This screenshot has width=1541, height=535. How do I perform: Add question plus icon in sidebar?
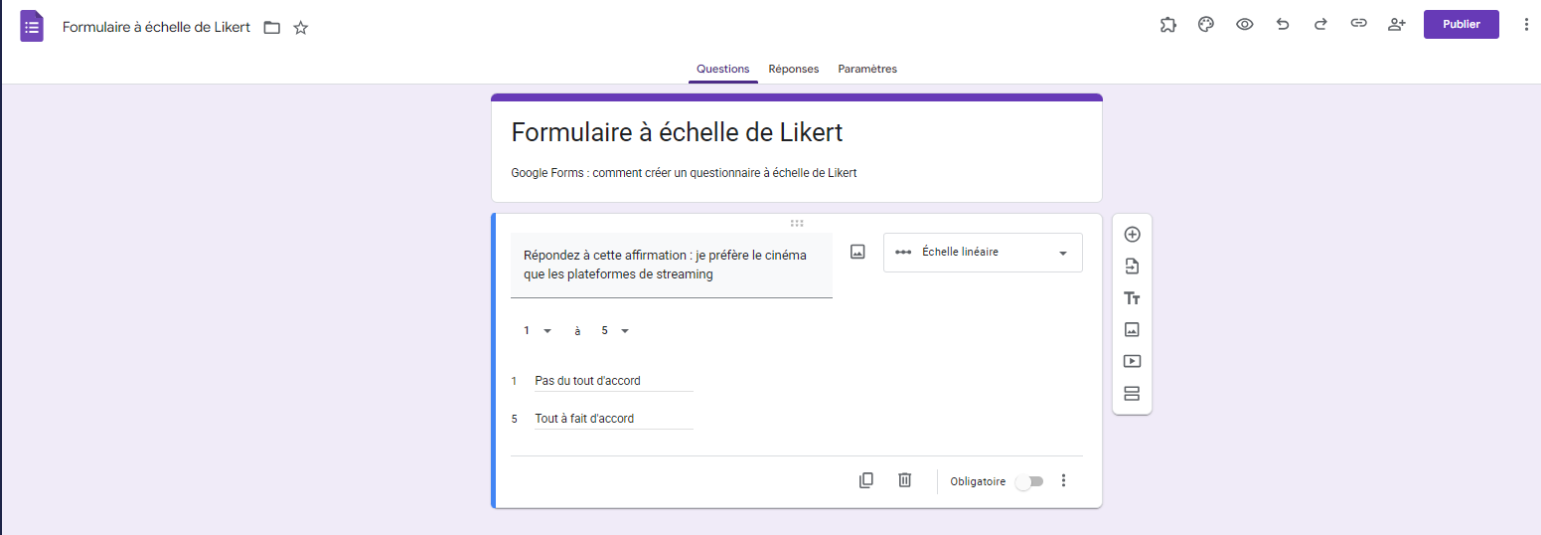[x=1132, y=234]
